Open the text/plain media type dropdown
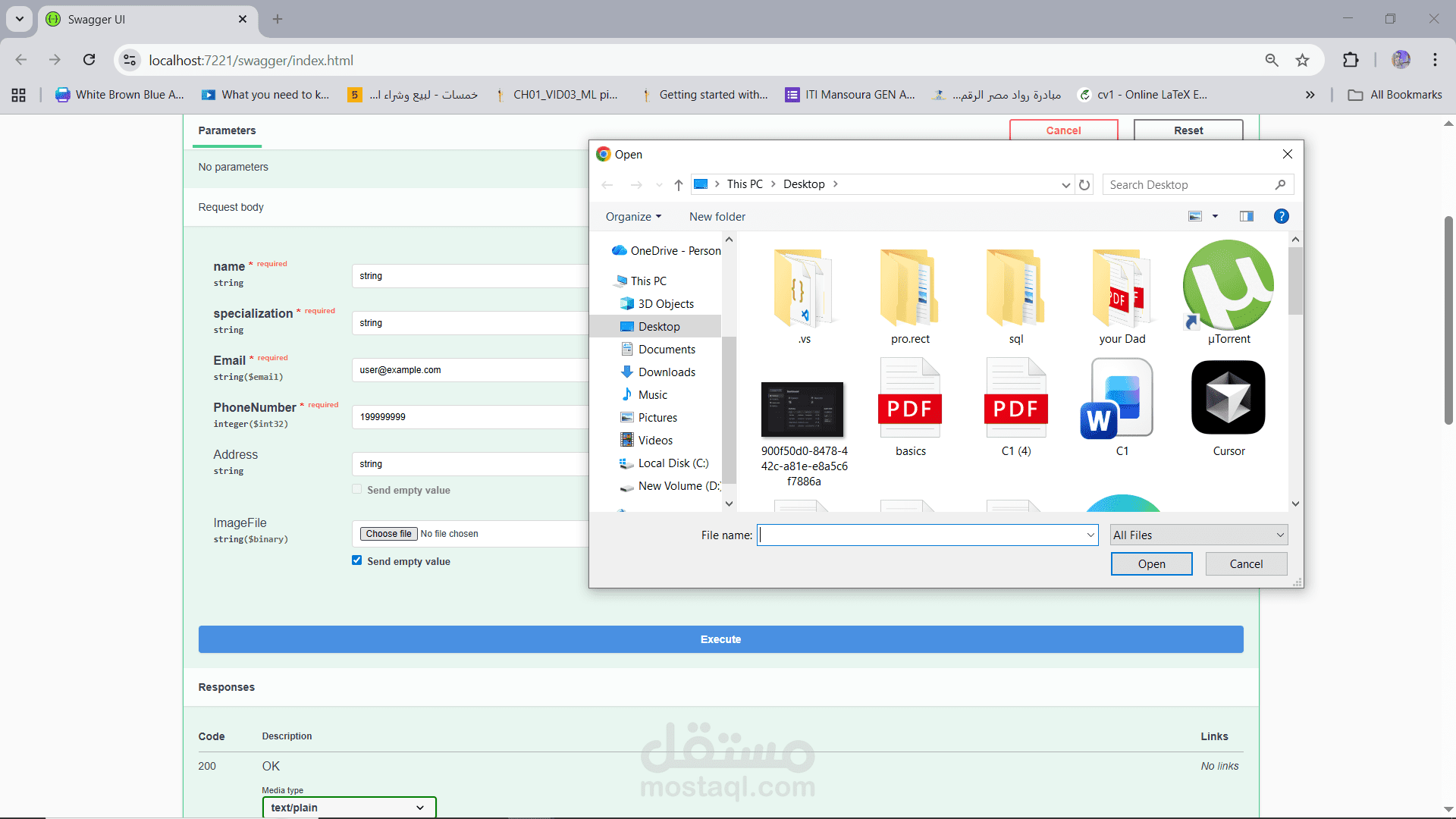The height and width of the screenshot is (819, 1456). click(349, 808)
